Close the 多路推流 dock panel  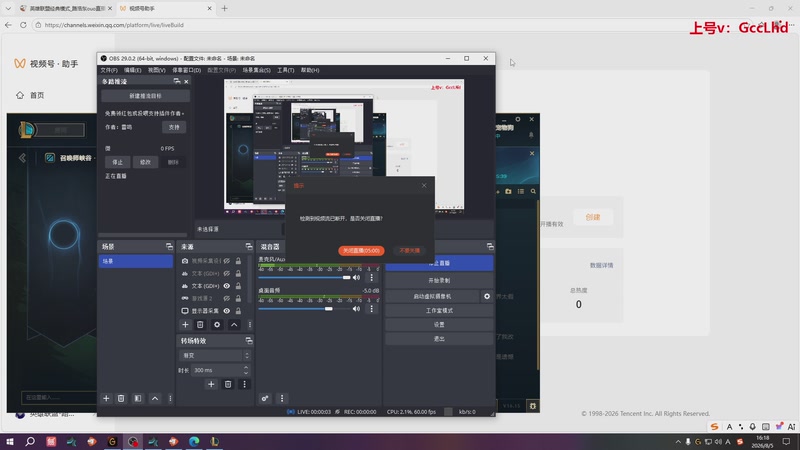[186, 82]
